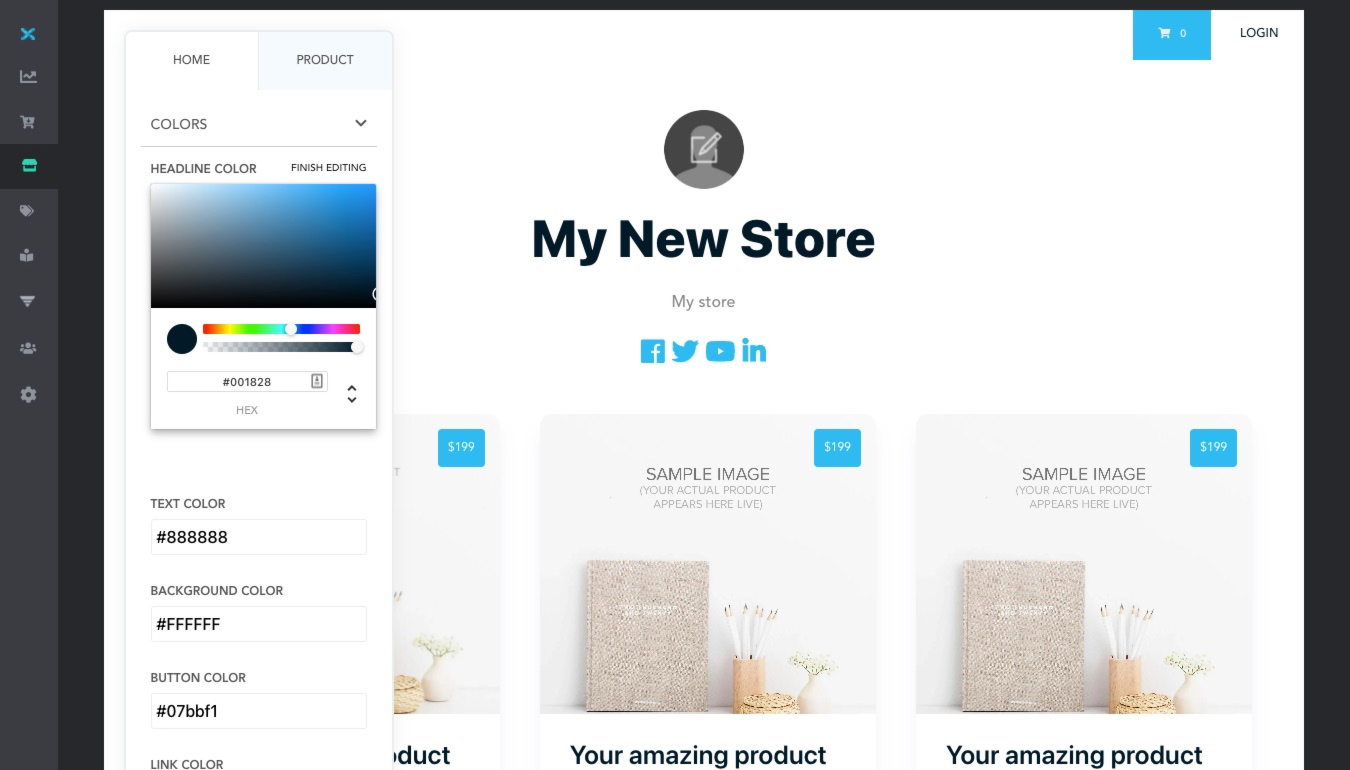Viewport: 1350px width, 770px height.
Task: Click the rainbow hue slider
Action: tap(281, 329)
